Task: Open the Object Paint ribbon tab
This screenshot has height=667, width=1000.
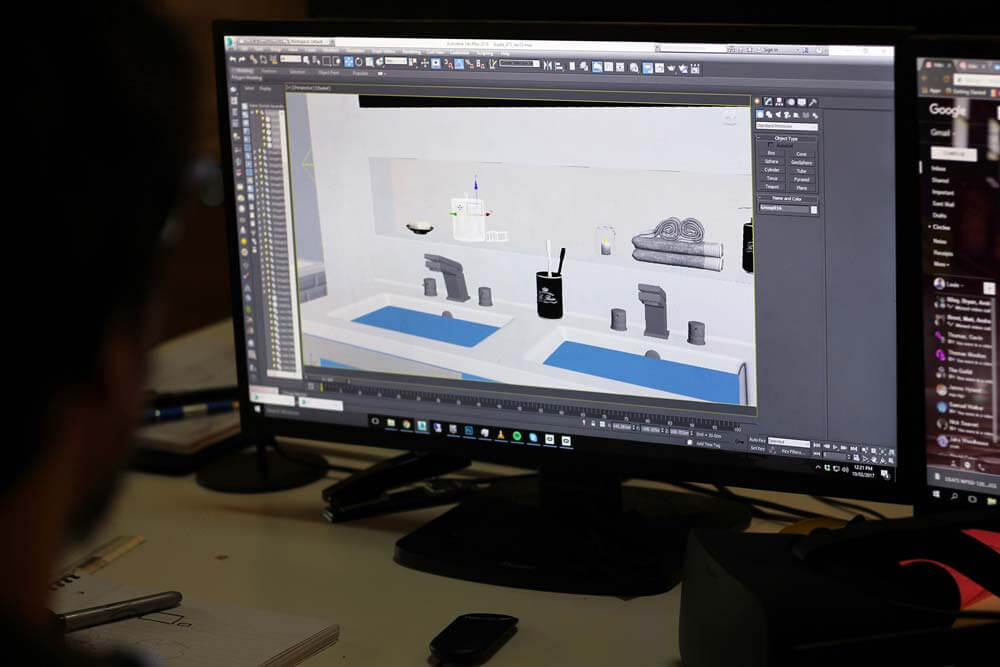Action: coord(328,73)
